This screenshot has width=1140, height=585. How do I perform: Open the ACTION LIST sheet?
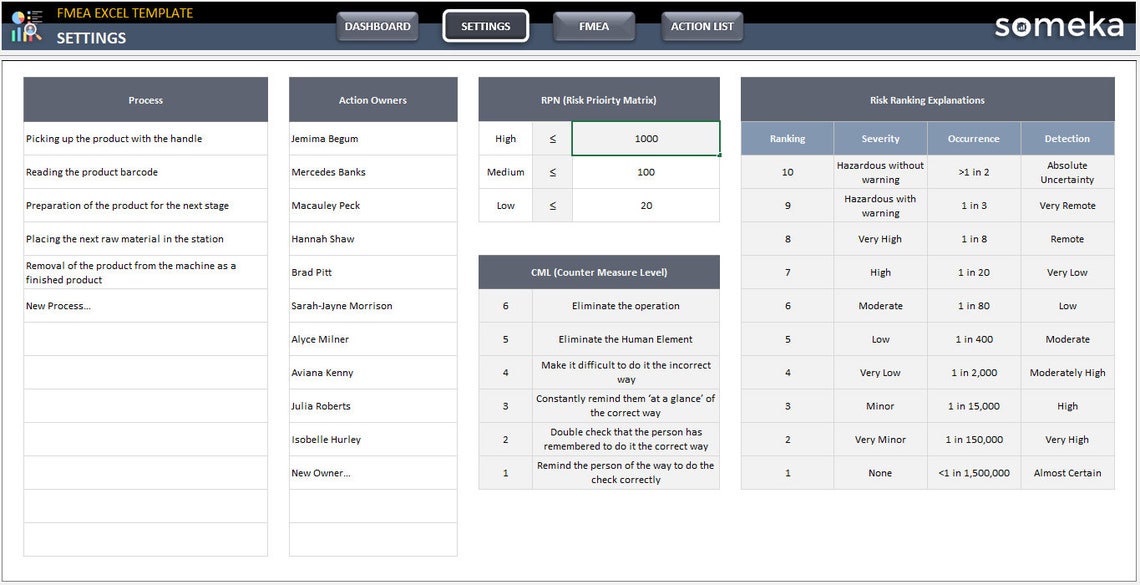click(702, 27)
